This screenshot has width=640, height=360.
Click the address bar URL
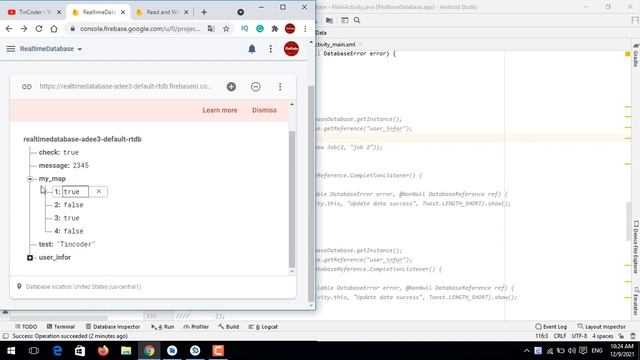coord(140,29)
